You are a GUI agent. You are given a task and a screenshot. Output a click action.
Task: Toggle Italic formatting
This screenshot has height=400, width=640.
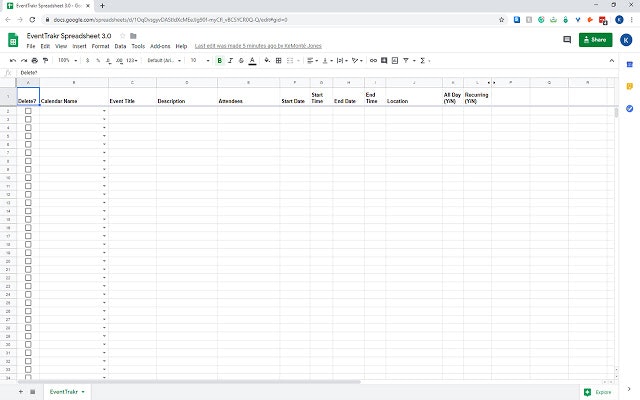pyautogui.click(x=230, y=60)
